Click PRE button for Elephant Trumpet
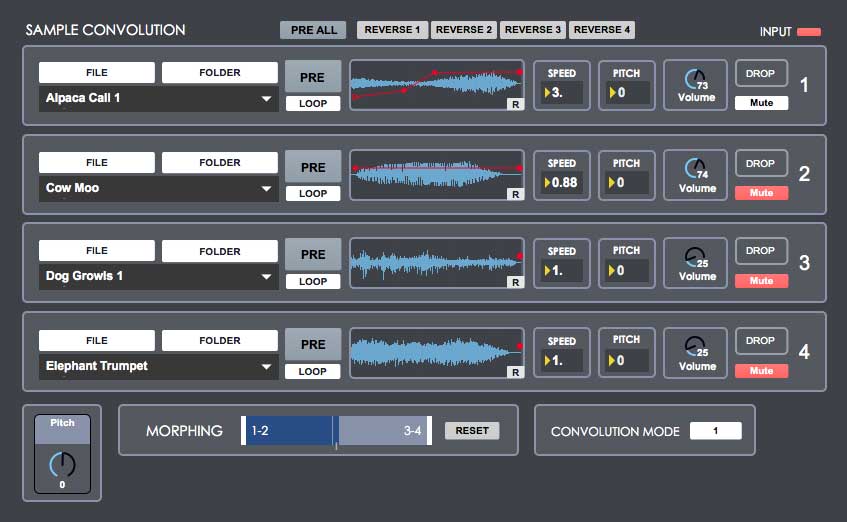847x522 pixels. [x=313, y=344]
